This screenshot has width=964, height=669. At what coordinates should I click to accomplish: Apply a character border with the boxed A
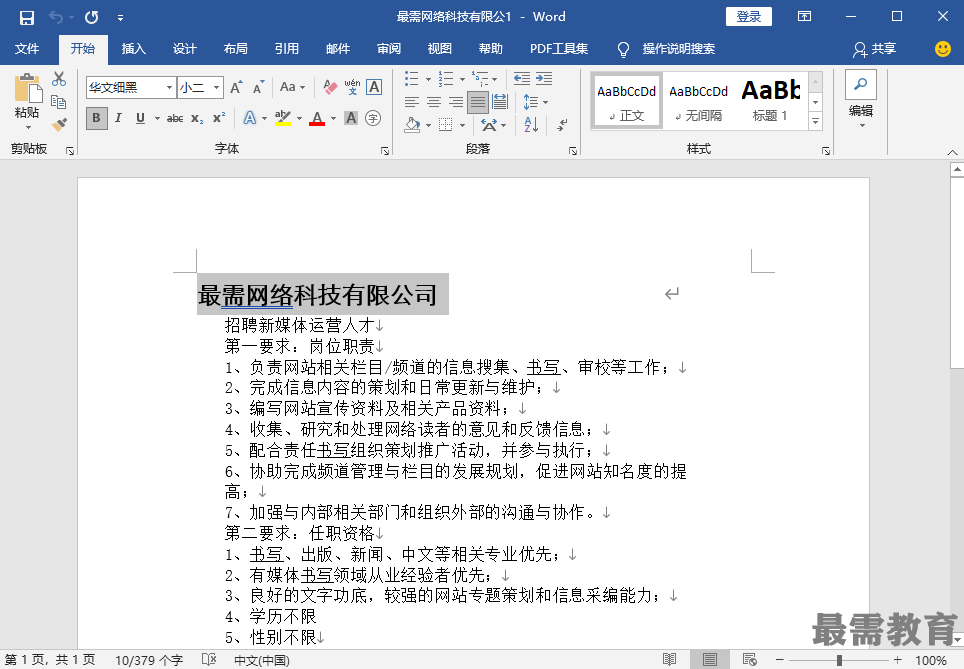tap(374, 87)
